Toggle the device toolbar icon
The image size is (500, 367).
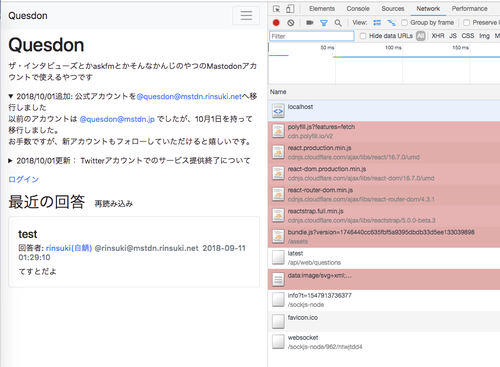(x=290, y=9)
